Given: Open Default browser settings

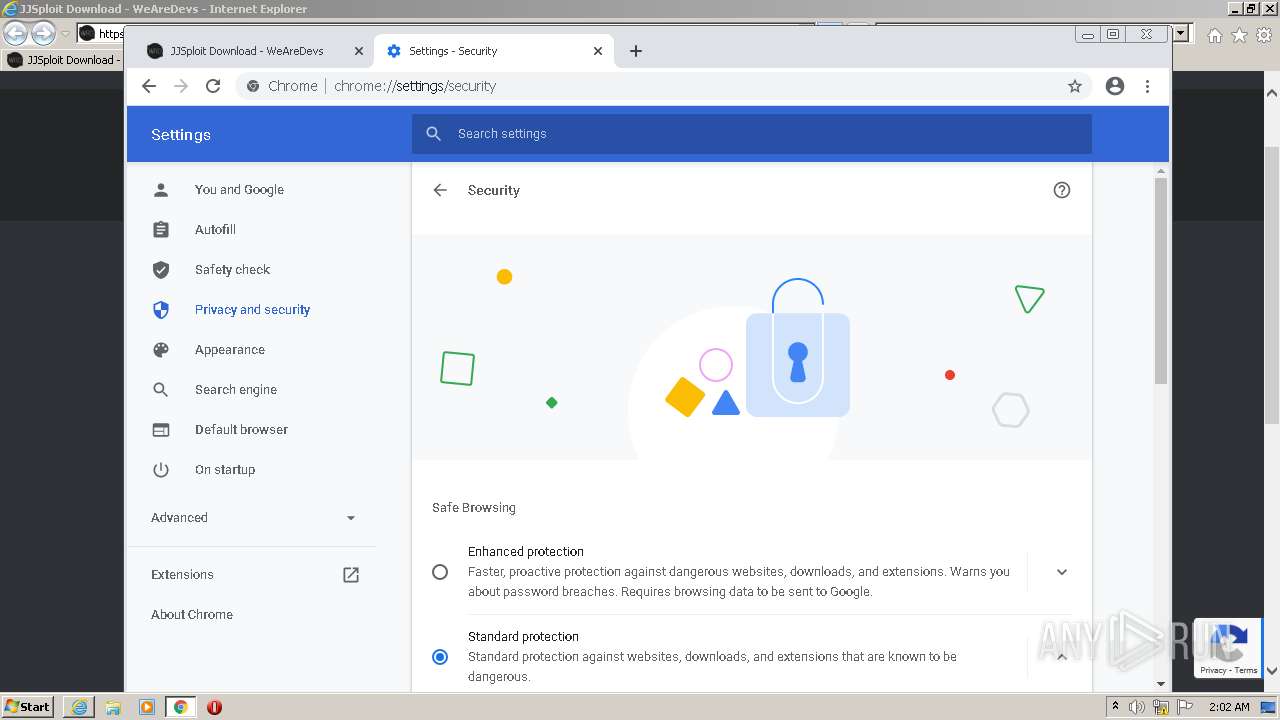Looking at the screenshot, I should (x=241, y=430).
